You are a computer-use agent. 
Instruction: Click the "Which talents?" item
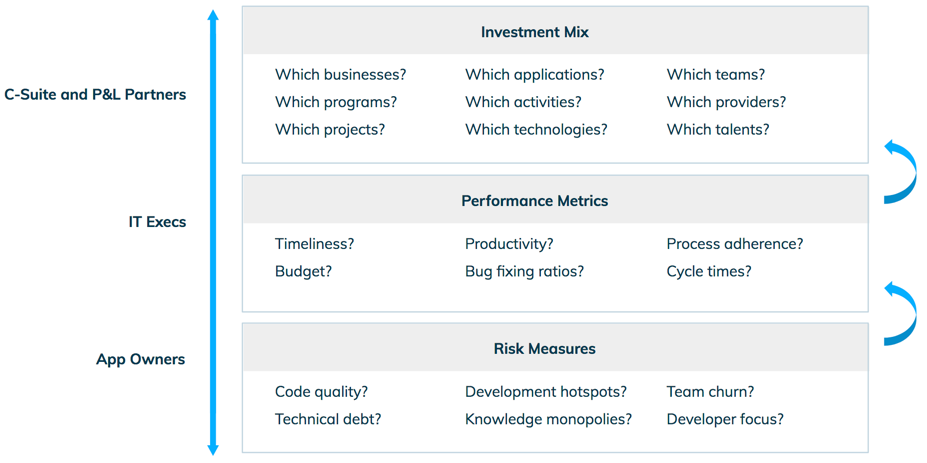tap(717, 130)
